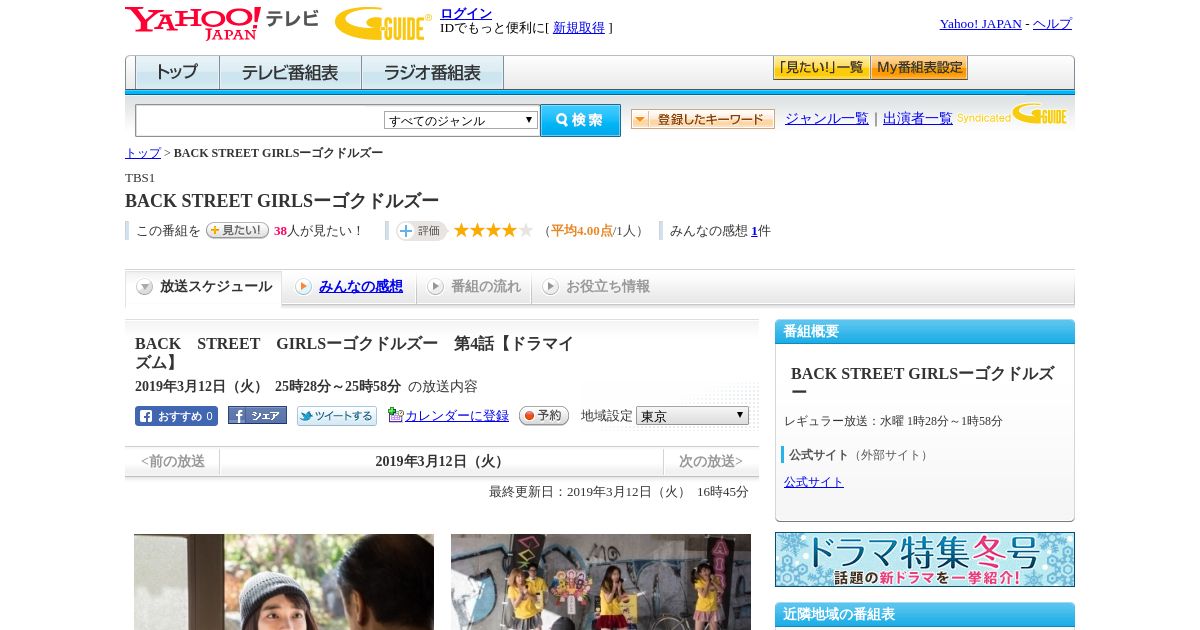Open the left drama scene photo
Image resolution: width=1200 pixels, height=630 pixels.
284,582
